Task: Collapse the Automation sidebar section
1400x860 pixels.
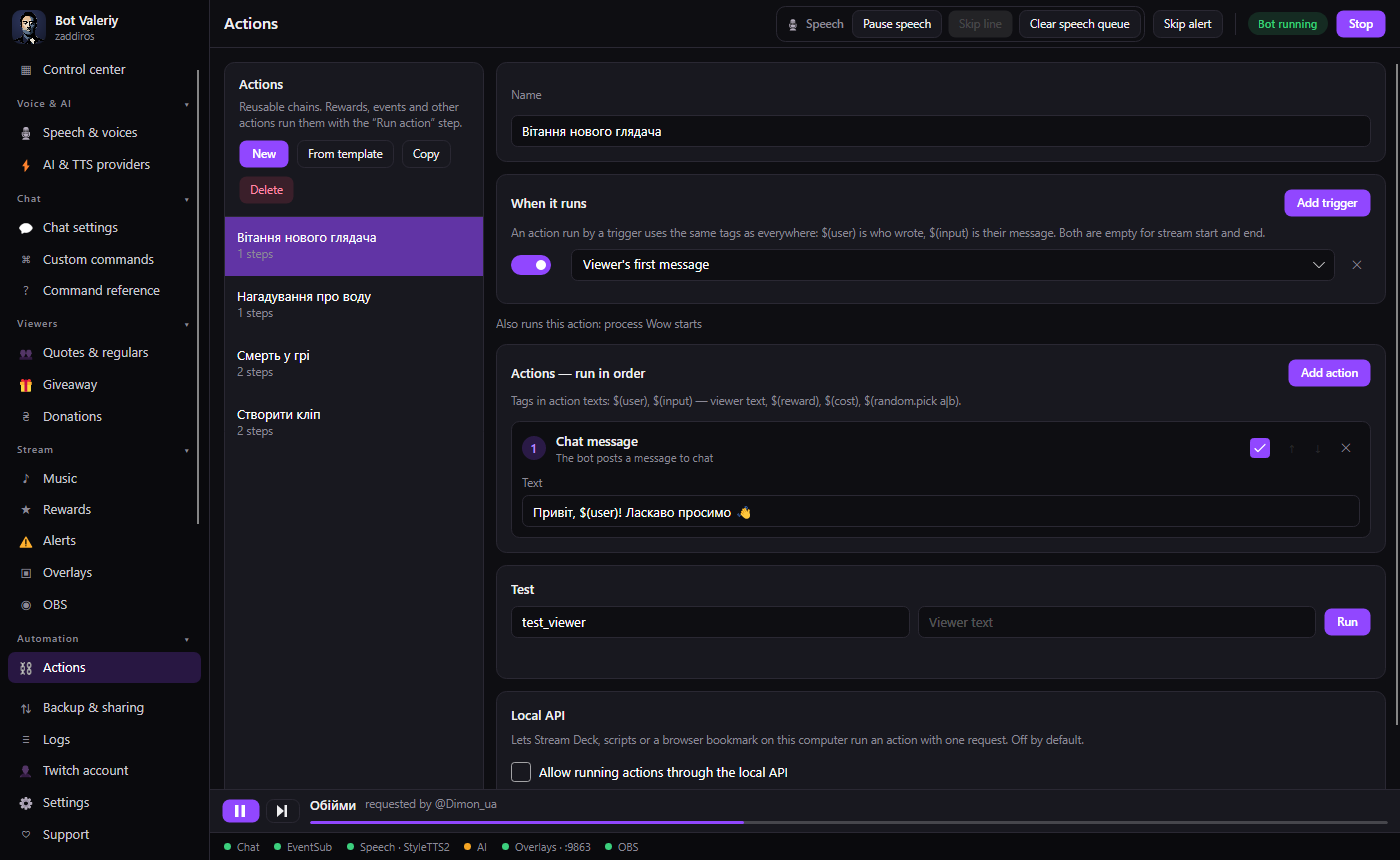Action: (x=187, y=639)
